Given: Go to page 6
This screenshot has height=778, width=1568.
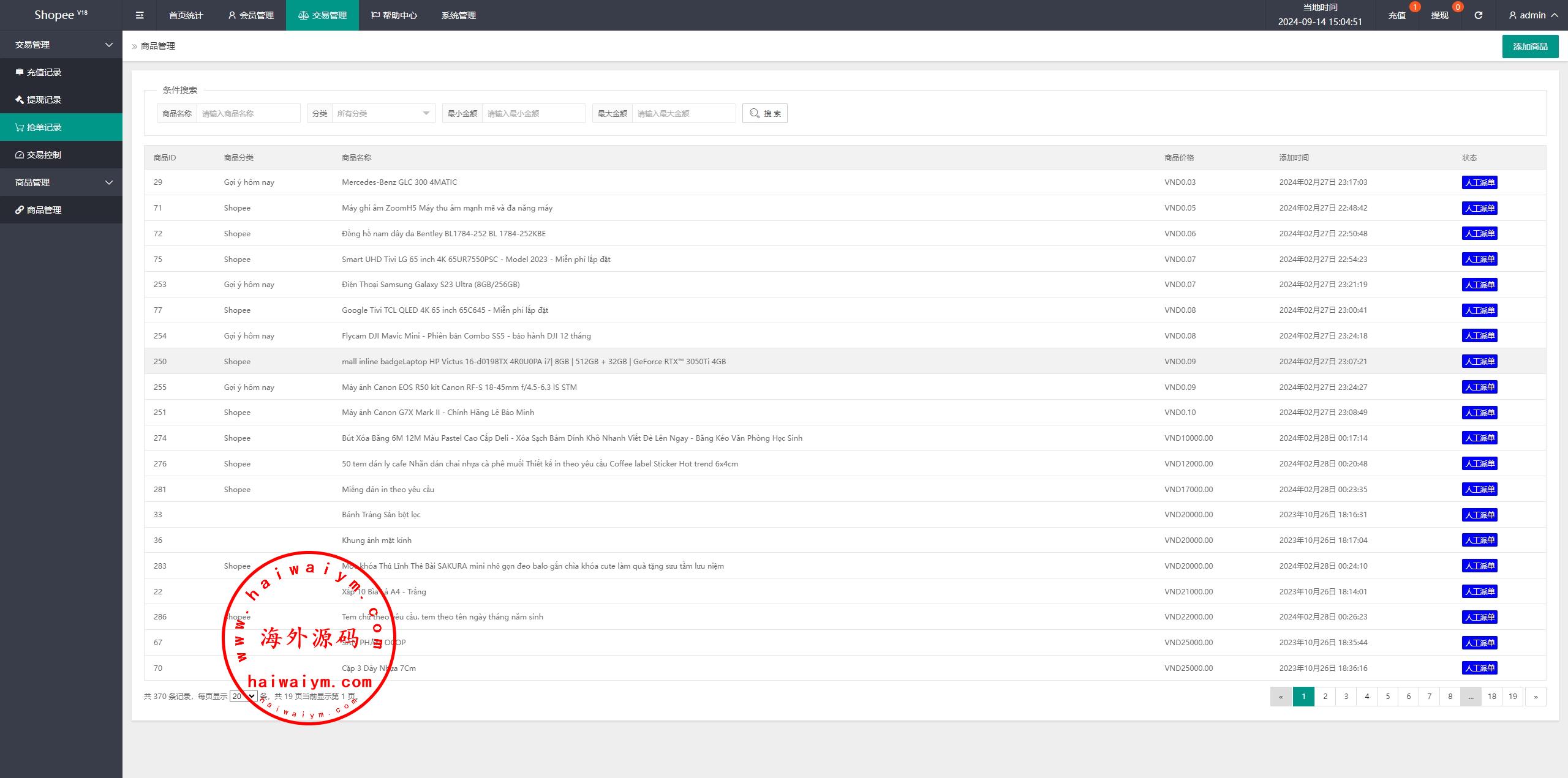Looking at the screenshot, I should pos(1408,697).
